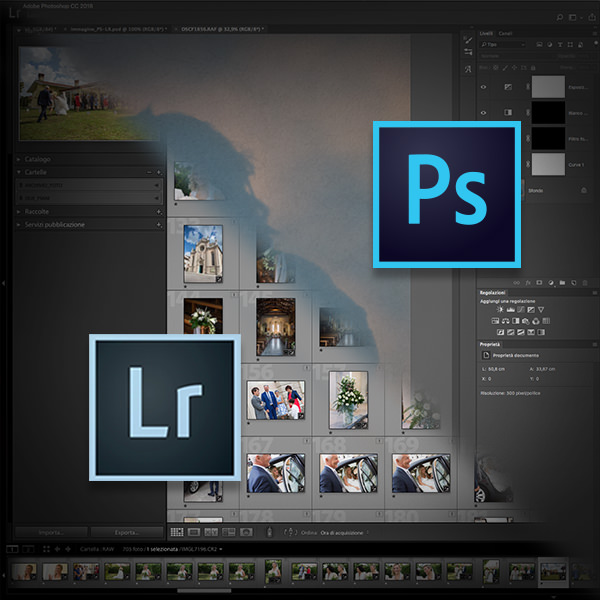Create new adjustment layer from Layers footer
Viewport: 600px width, 600px height.
tap(551, 283)
